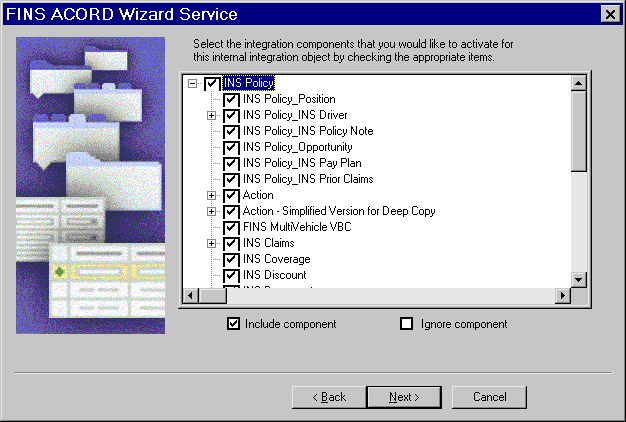Uncheck the INS Claims checkbox
This screenshot has width=626, height=422.
point(231,243)
